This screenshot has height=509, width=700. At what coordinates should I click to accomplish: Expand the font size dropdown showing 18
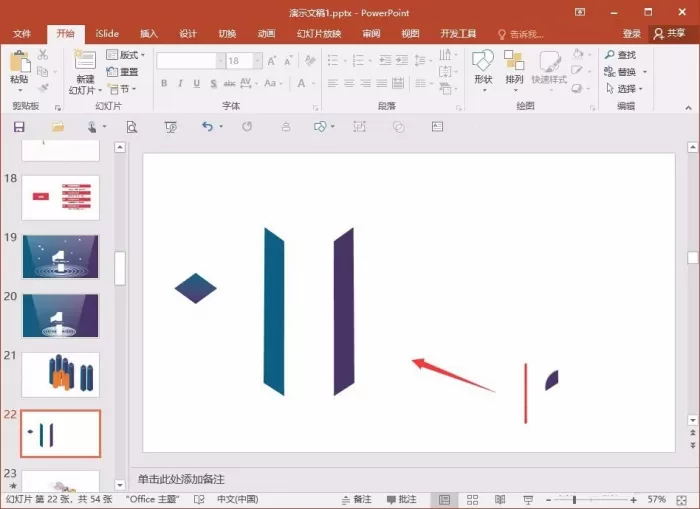258,61
